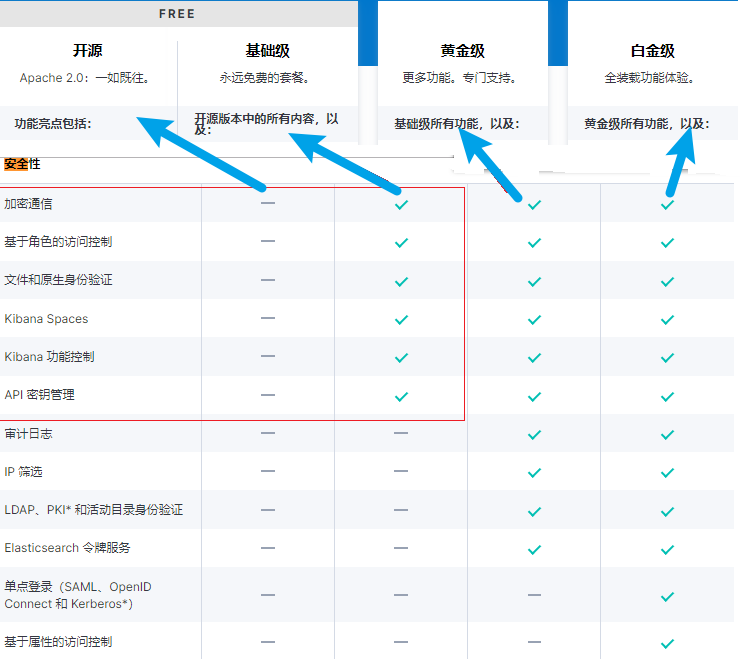Click the 加密通信 feature label
Screen dimensions: 741x659
[29, 204]
